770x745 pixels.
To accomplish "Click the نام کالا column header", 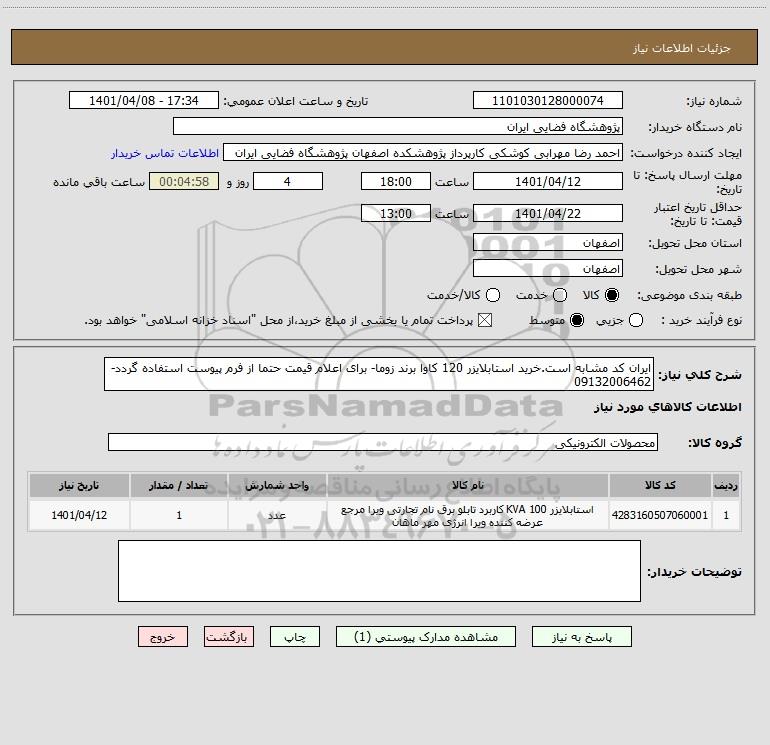I will pyautogui.click(x=468, y=485).
